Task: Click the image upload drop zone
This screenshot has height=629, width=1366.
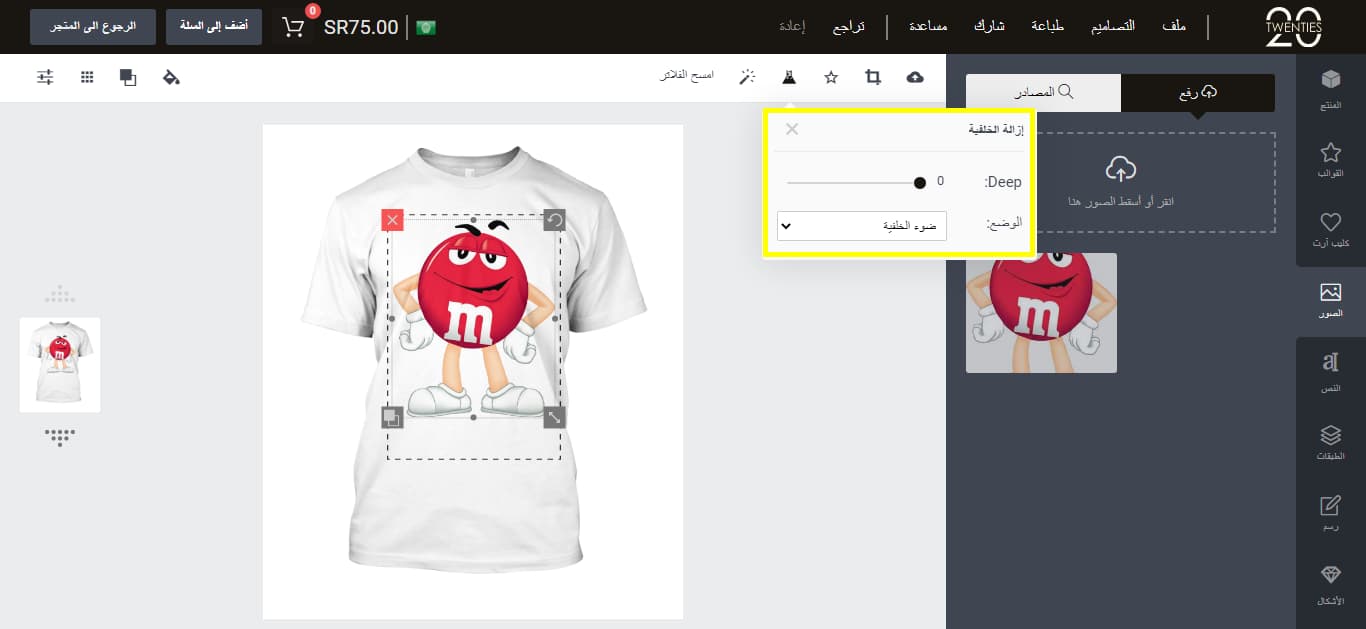Action: click(1121, 183)
